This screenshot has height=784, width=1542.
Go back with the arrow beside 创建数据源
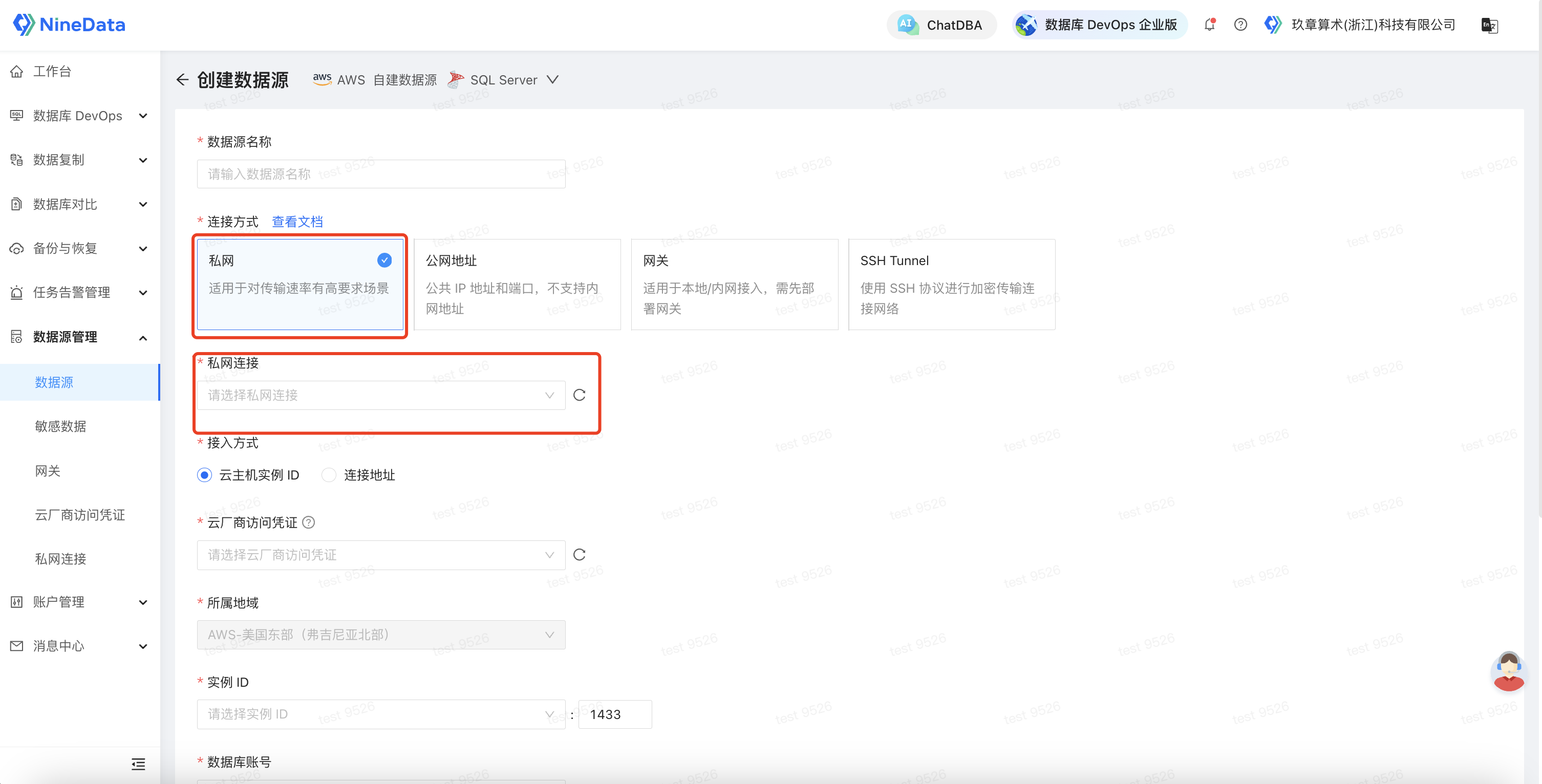click(x=183, y=80)
